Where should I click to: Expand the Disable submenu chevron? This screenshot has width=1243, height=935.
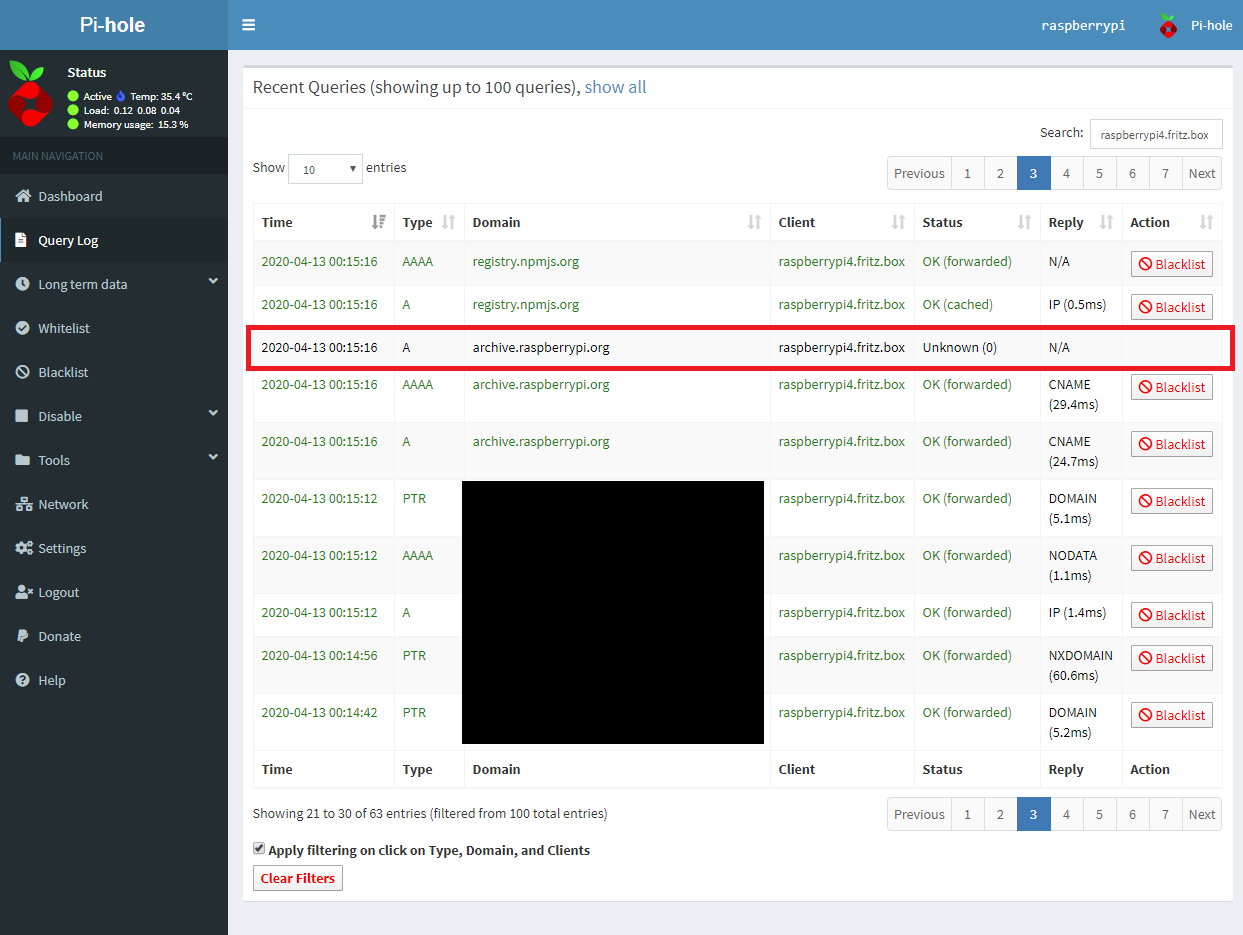click(x=213, y=415)
